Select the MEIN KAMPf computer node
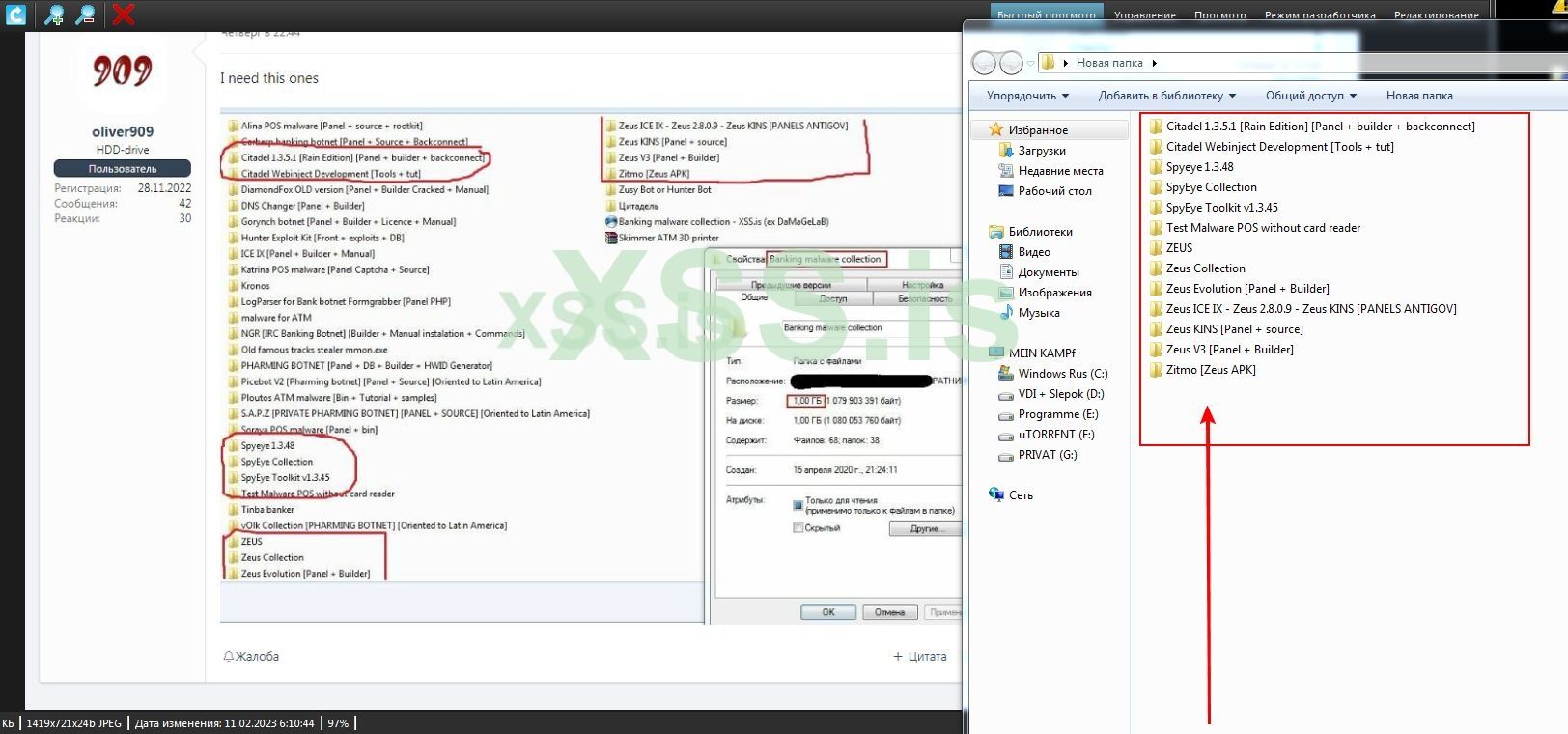This screenshot has width=1568, height=734. coord(1031,353)
